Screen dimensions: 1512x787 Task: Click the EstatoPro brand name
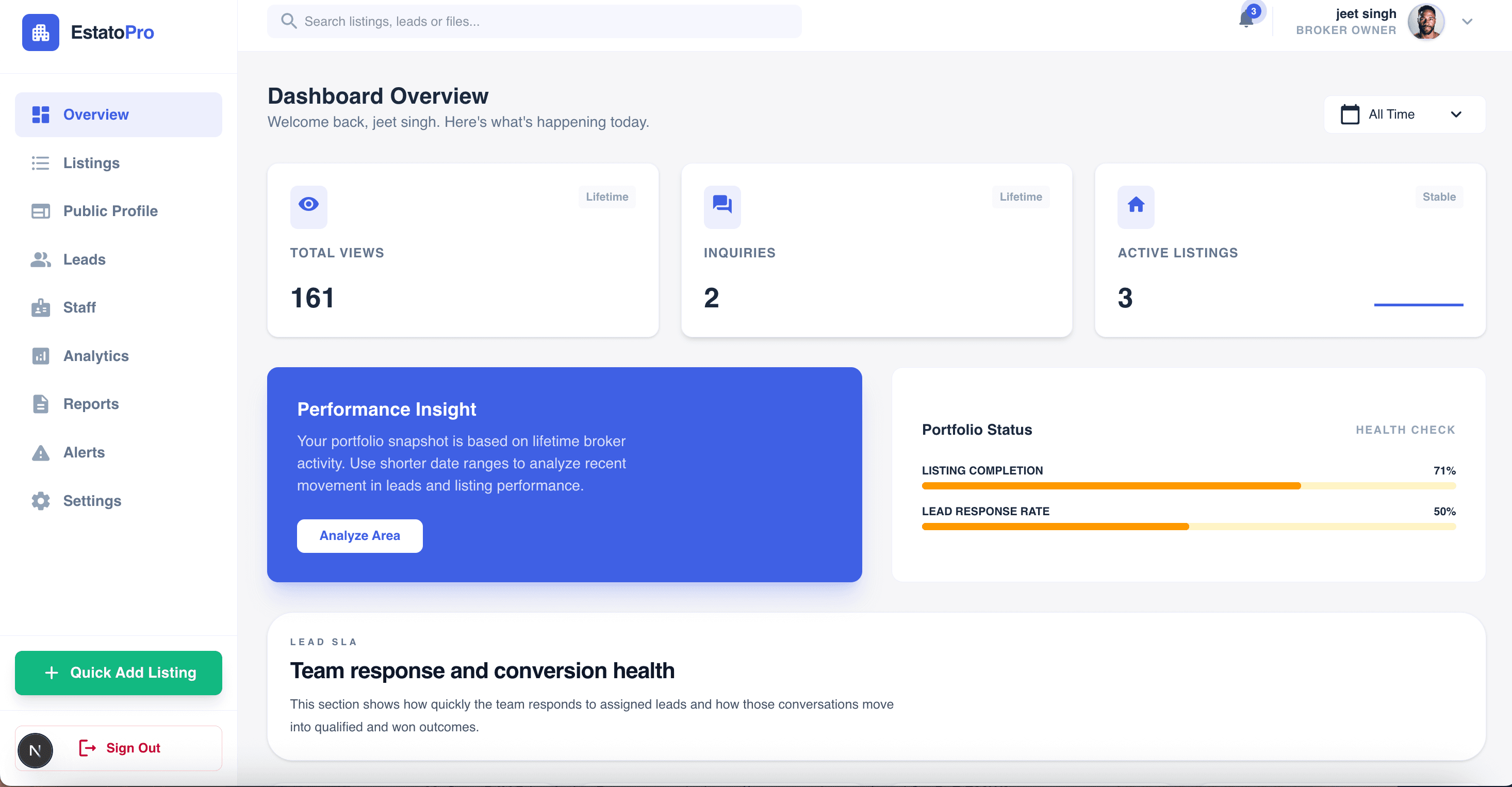click(112, 32)
